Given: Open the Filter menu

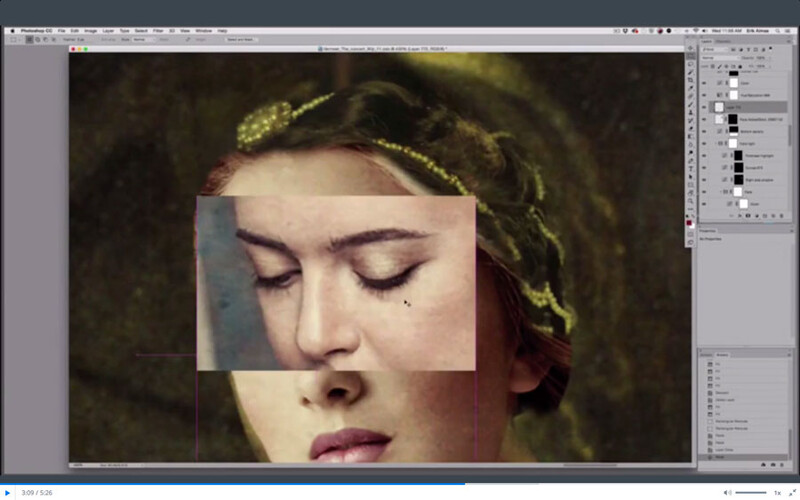Looking at the screenshot, I should coord(158,31).
